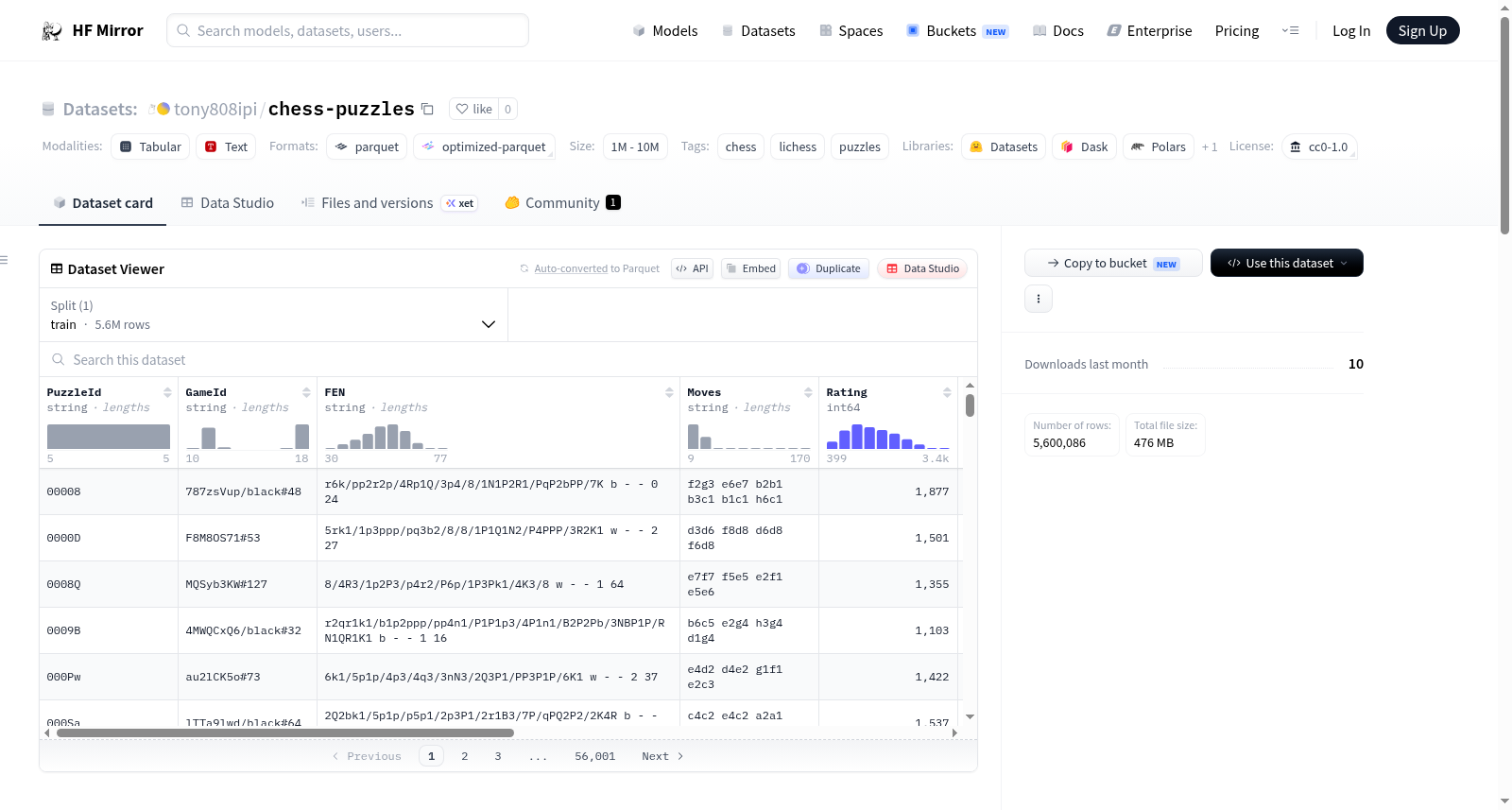The width and height of the screenshot is (1512, 810).
Task: Open Models in the top navigation
Action: click(x=665, y=31)
